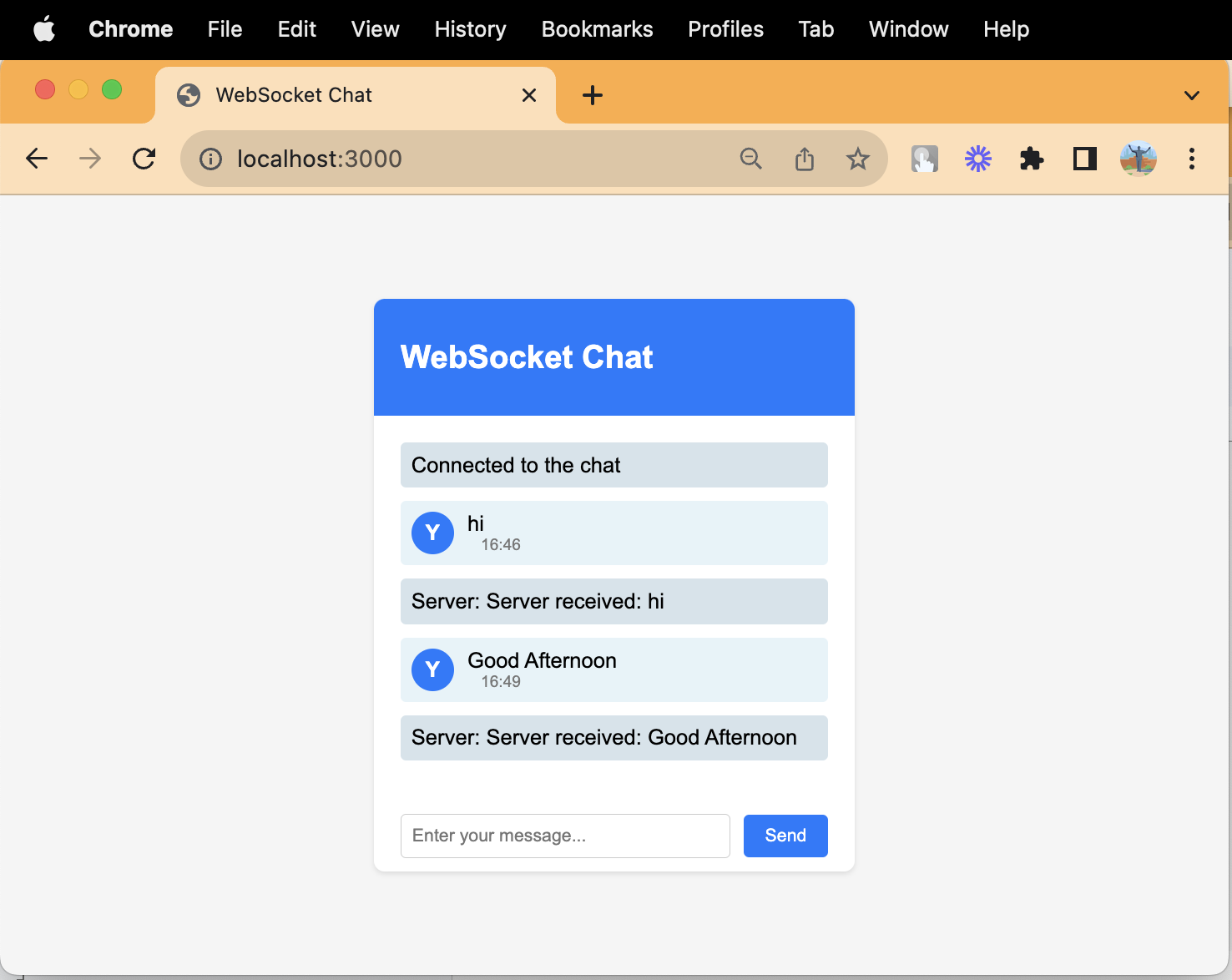The height and width of the screenshot is (980, 1232).
Task: View site information icon
Action: point(211,159)
